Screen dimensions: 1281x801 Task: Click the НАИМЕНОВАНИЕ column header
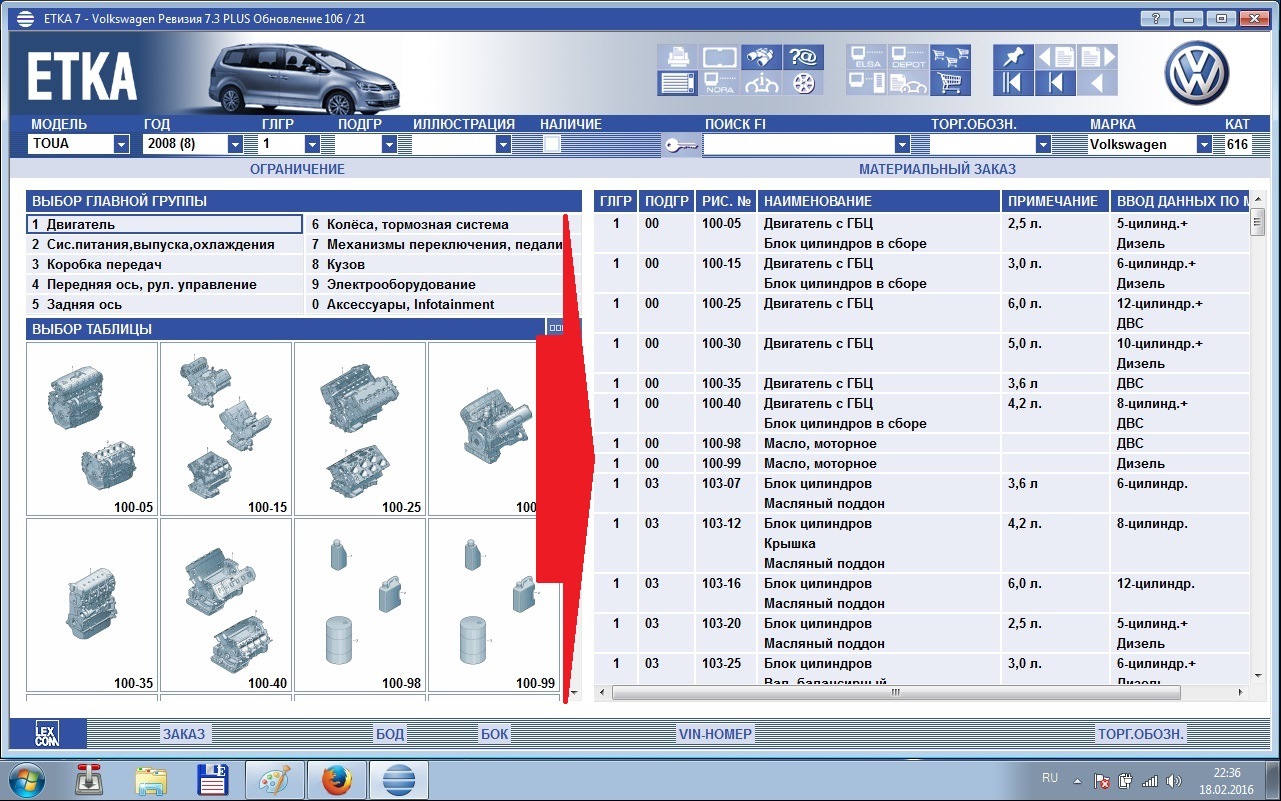879,201
